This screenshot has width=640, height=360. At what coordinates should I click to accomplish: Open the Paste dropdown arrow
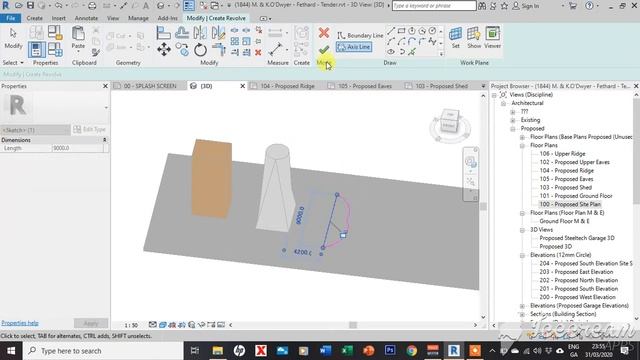coord(78,51)
